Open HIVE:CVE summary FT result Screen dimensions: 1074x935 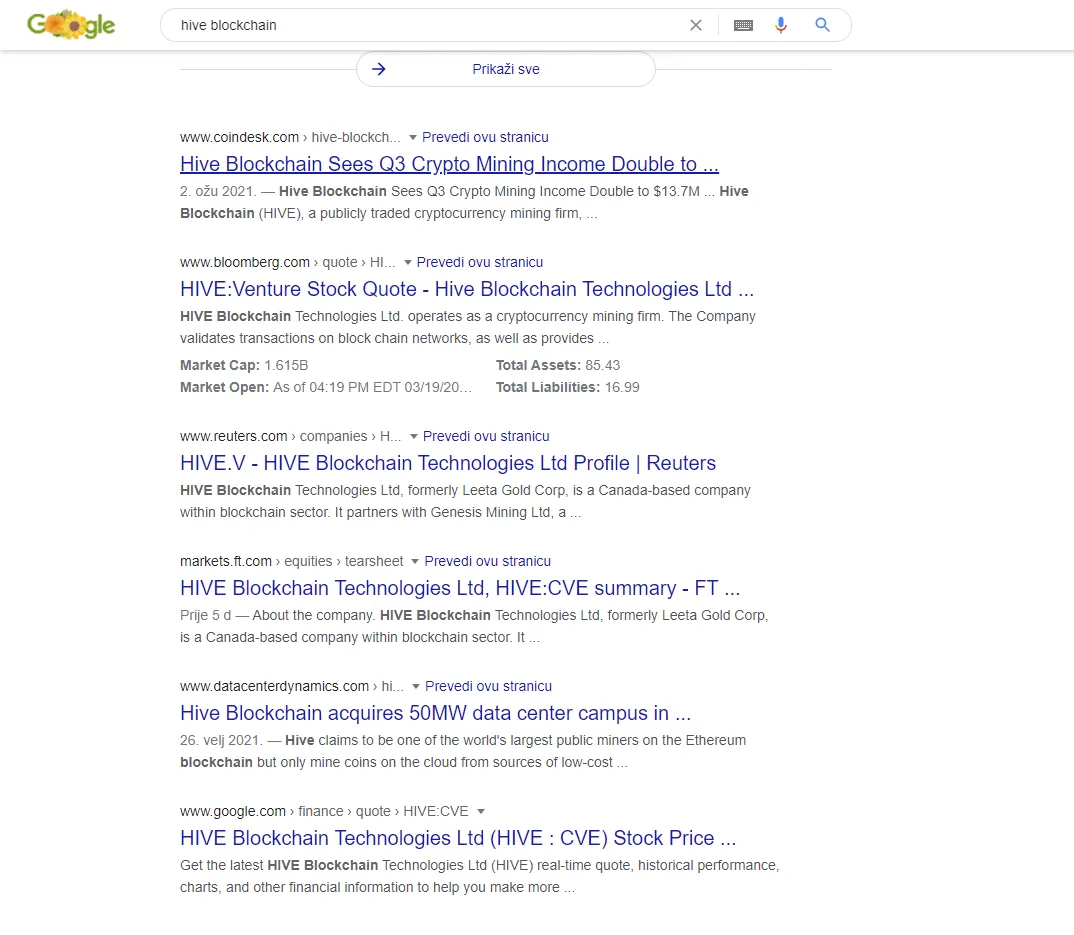click(x=460, y=588)
